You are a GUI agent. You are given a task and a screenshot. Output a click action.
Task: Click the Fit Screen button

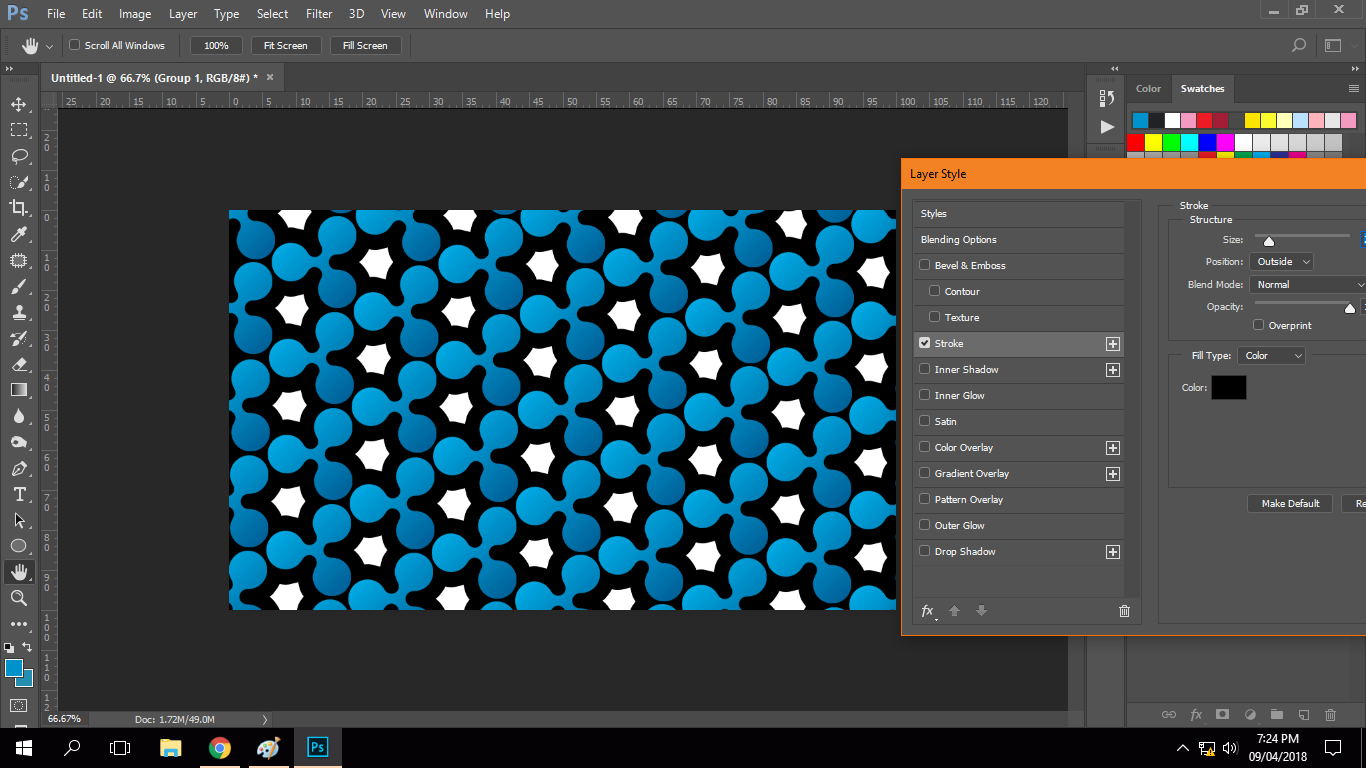click(x=285, y=45)
